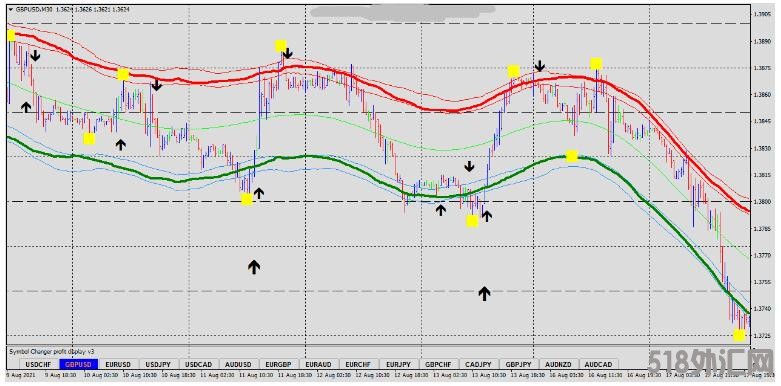
Task: Change symbol to GBPCHF
Action: tap(438, 364)
